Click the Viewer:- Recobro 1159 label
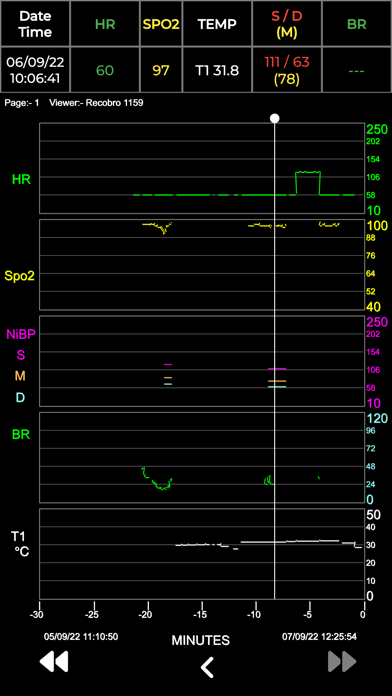This screenshot has height=696, width=392. click(96, 103)
